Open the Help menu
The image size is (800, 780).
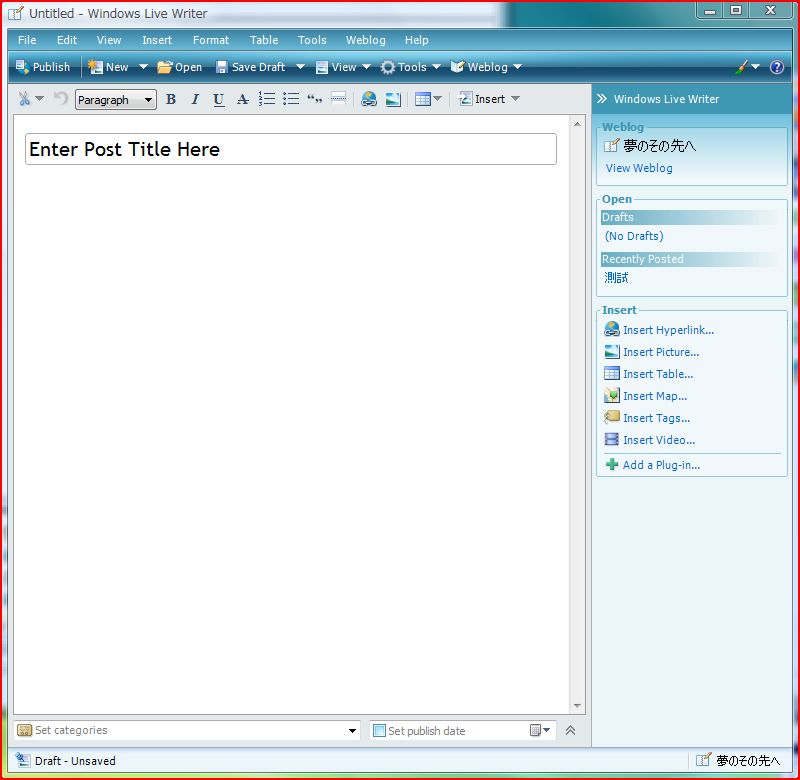[417, 40]
